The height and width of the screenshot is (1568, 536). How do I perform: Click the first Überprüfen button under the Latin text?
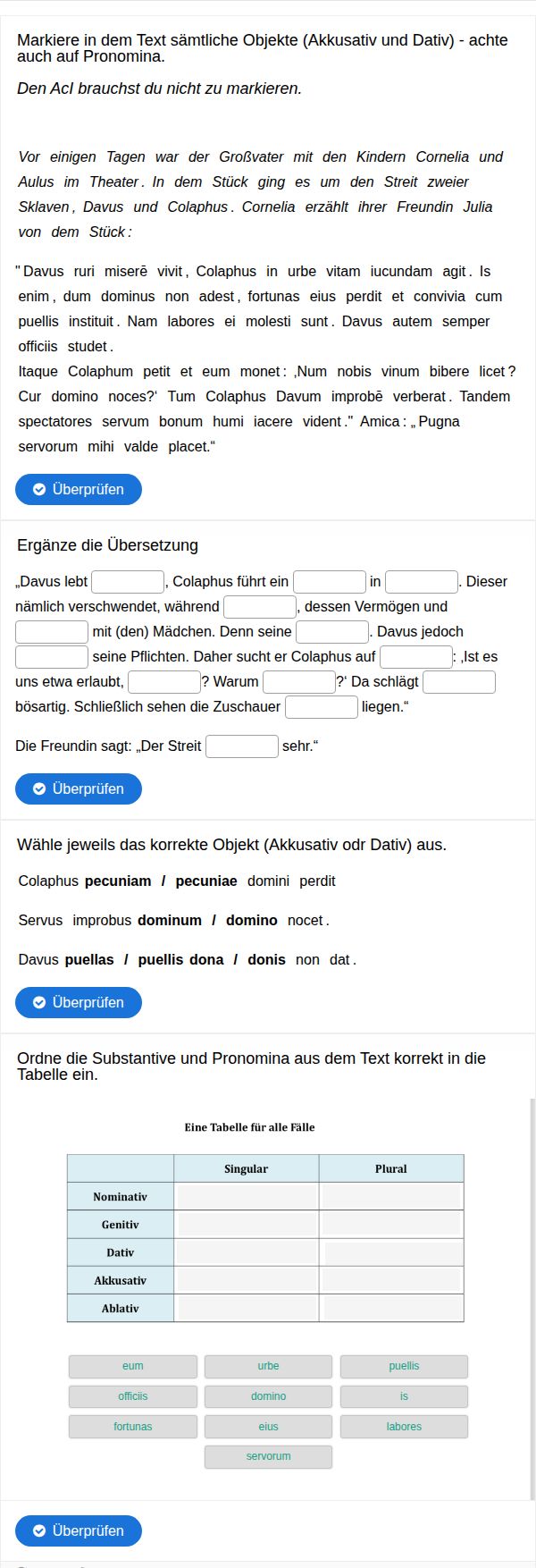pos(79,489)
